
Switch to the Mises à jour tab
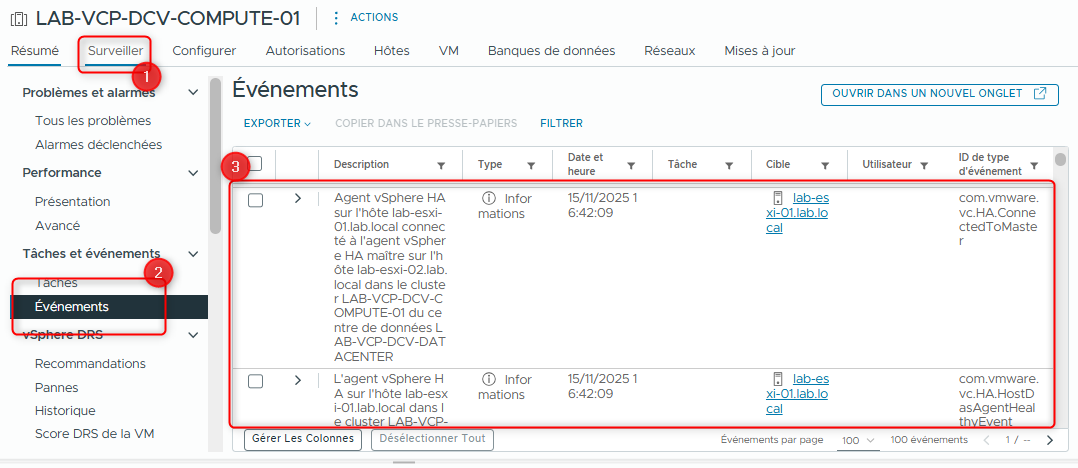pyautogui.click(x=760, y=51)
